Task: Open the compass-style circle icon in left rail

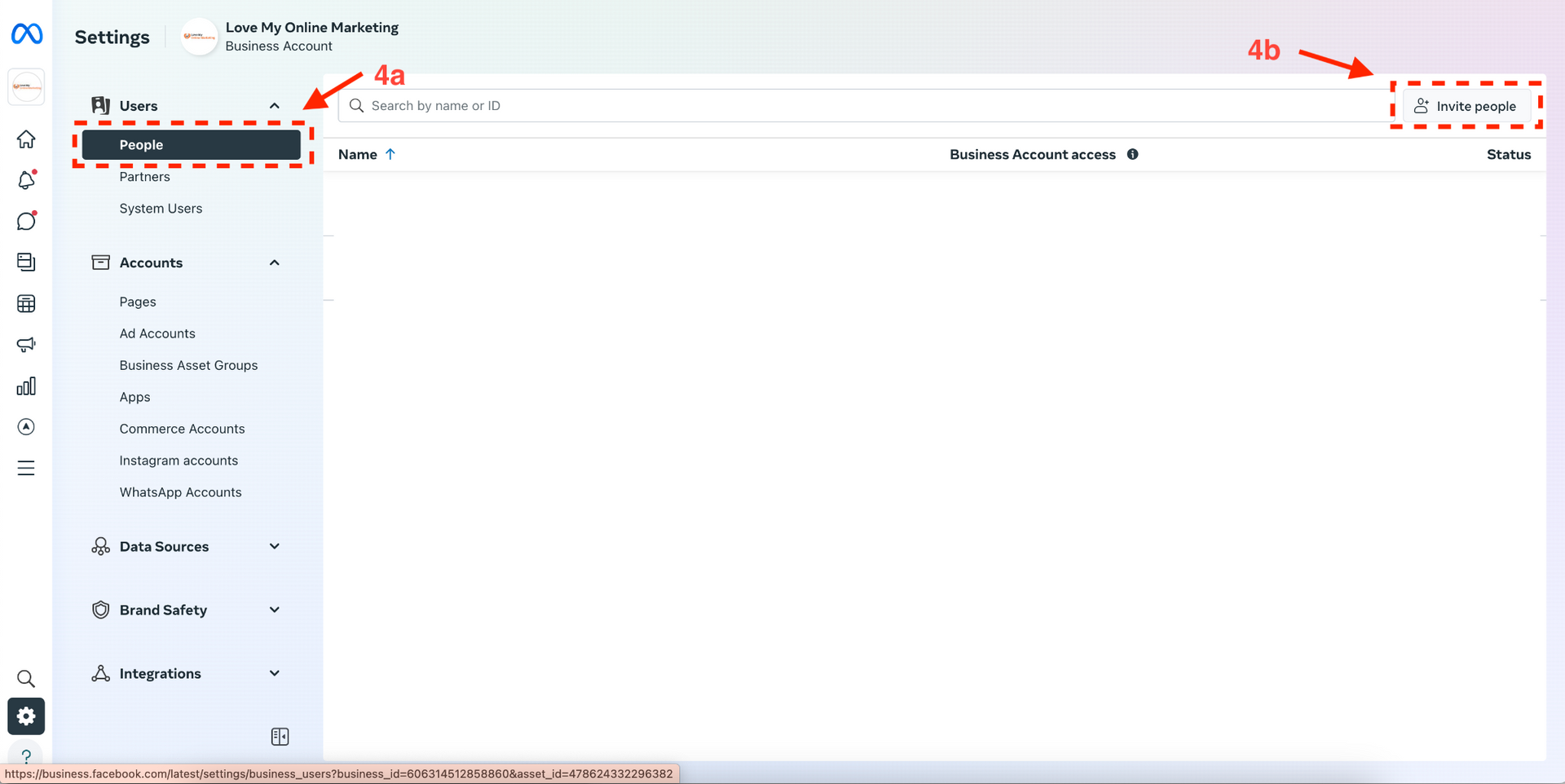Action: 26,427
